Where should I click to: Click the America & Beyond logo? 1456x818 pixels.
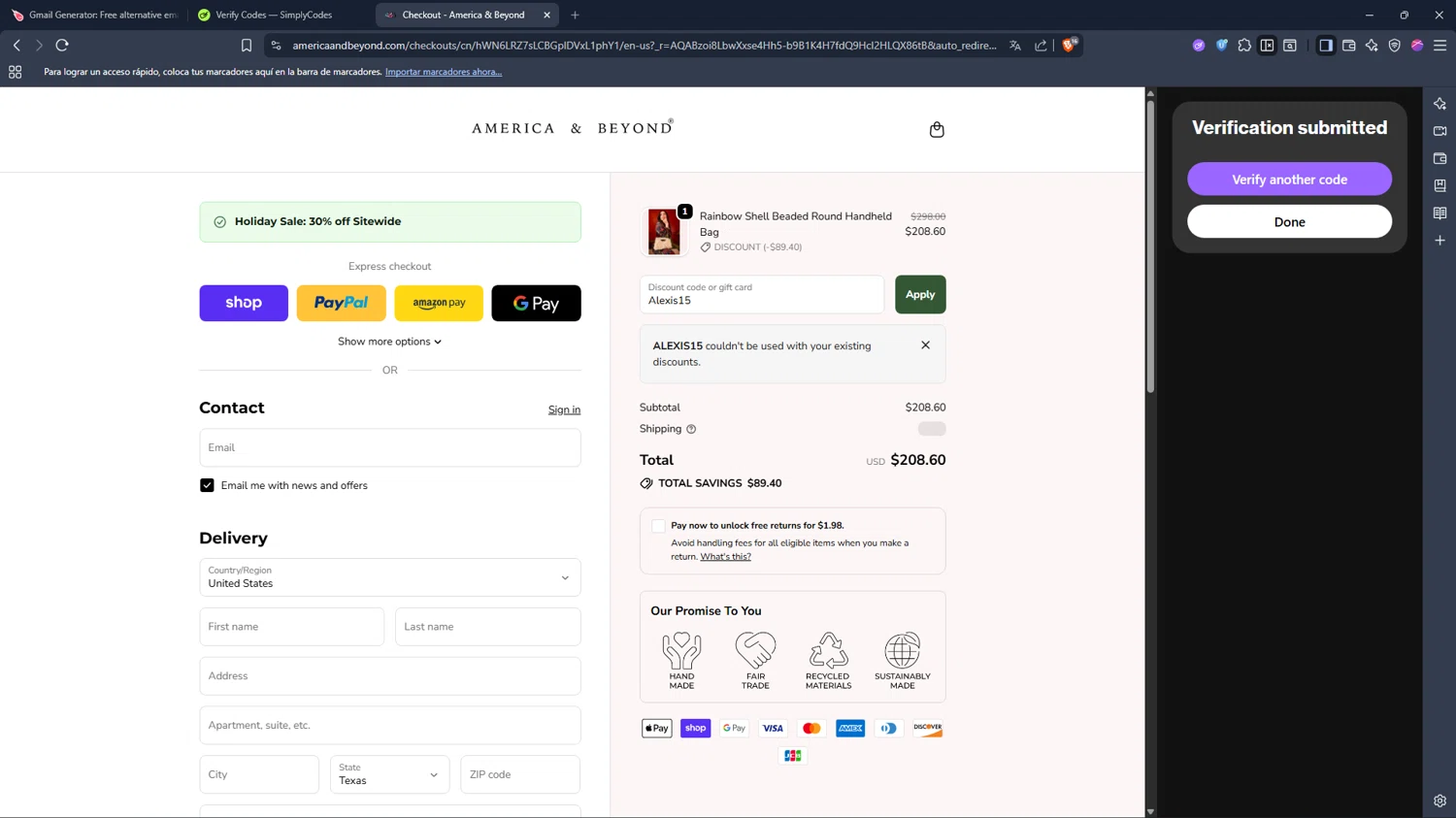coord(573,127)
